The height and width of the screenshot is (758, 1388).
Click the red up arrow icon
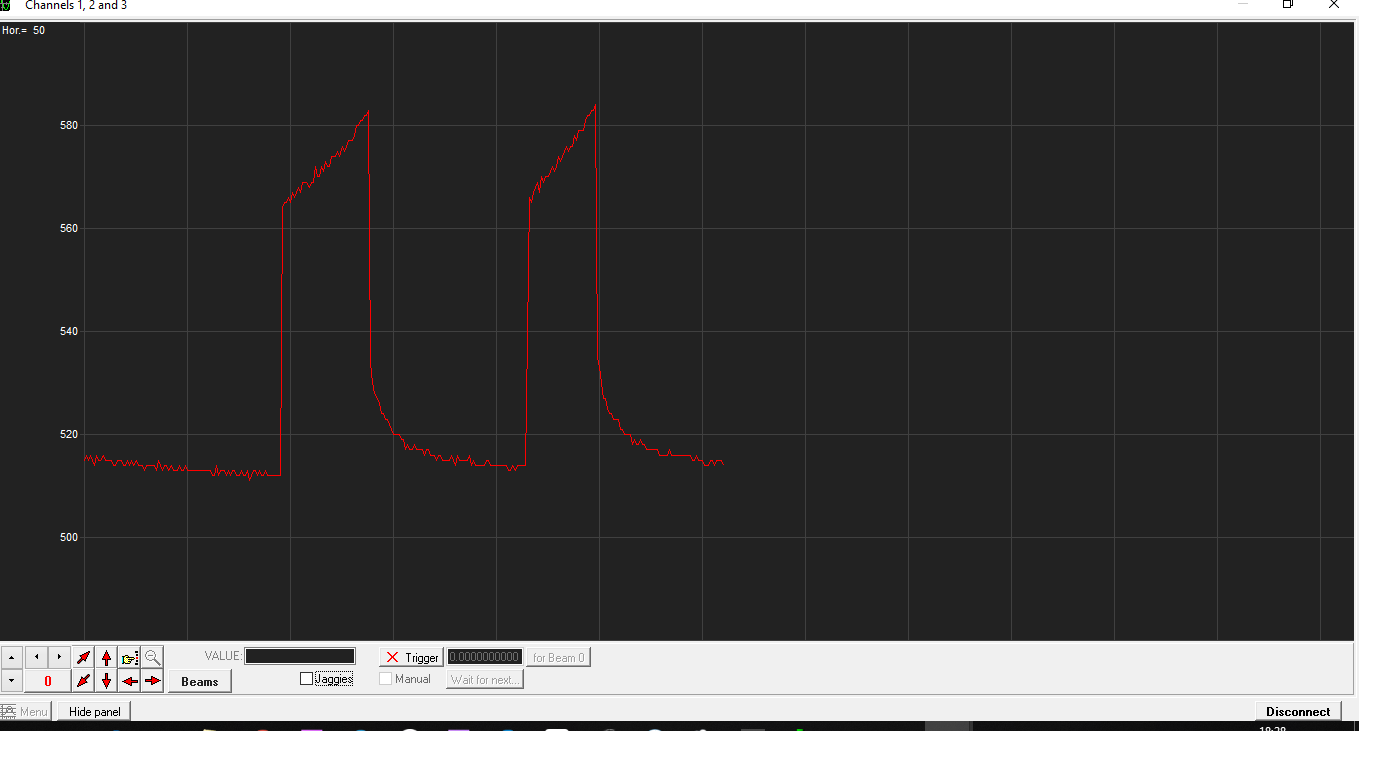[x=107, y=658]
